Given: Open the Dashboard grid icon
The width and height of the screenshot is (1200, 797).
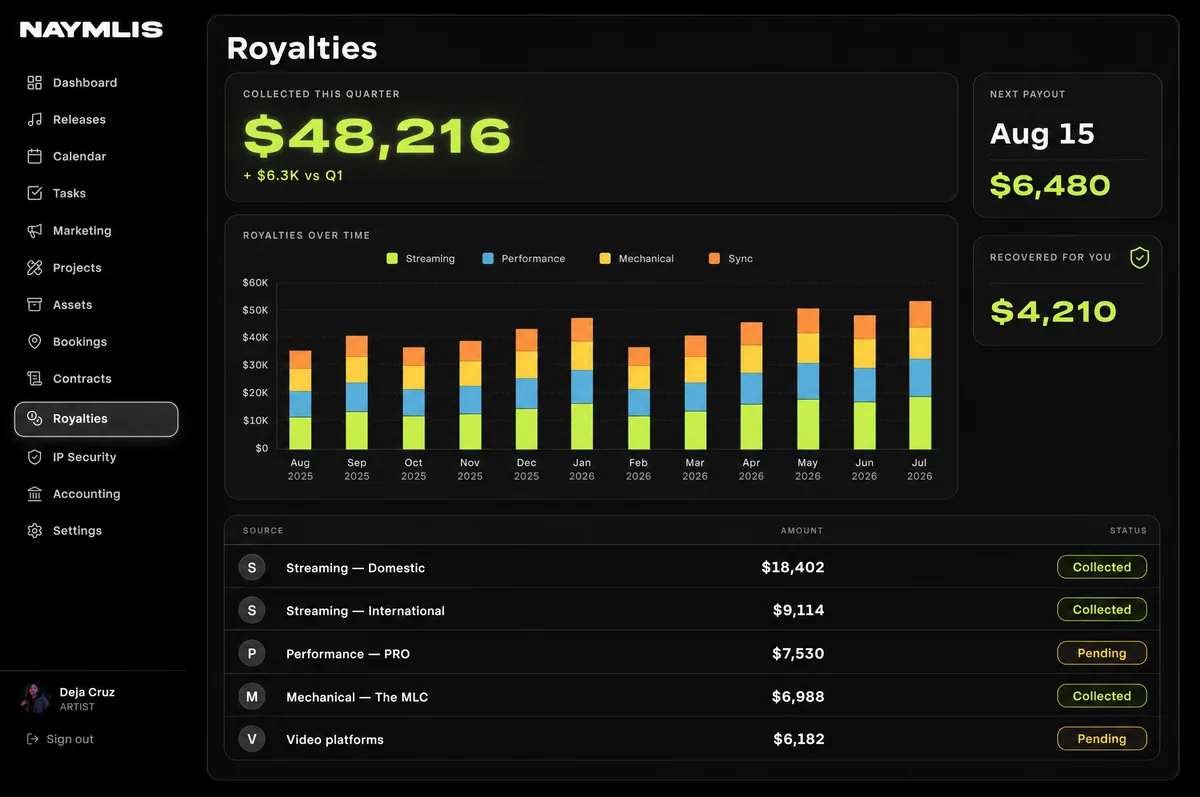Looking at the screenshot, I should (35, 83).
